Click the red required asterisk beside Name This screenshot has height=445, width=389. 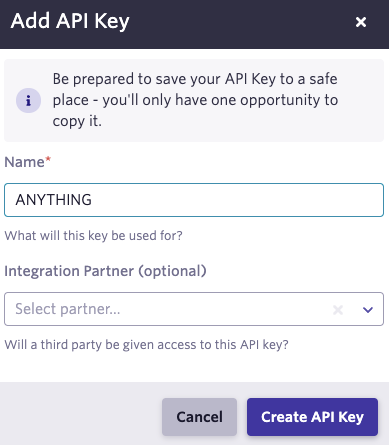[48, 159]
